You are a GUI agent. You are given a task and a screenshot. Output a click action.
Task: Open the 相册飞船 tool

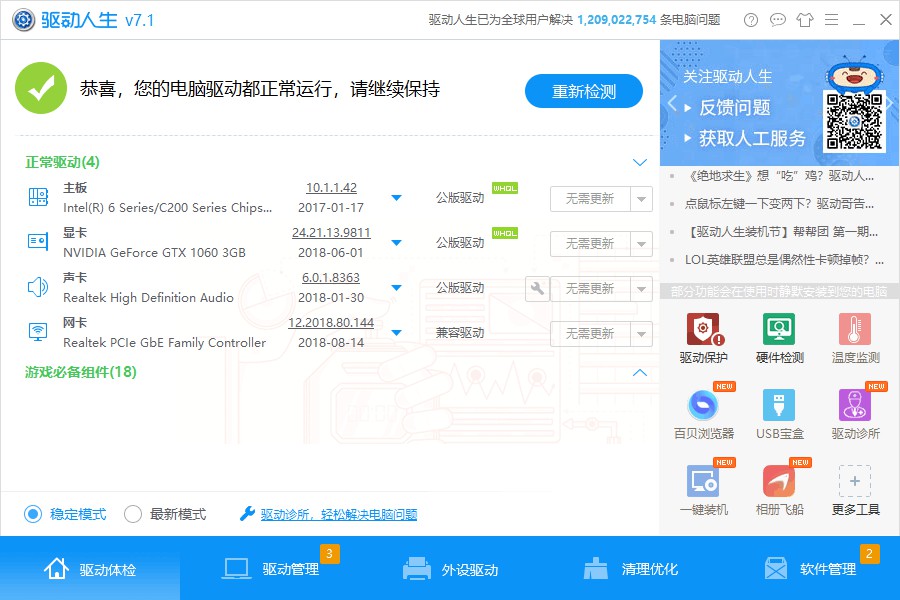click(x=778, y=489)
